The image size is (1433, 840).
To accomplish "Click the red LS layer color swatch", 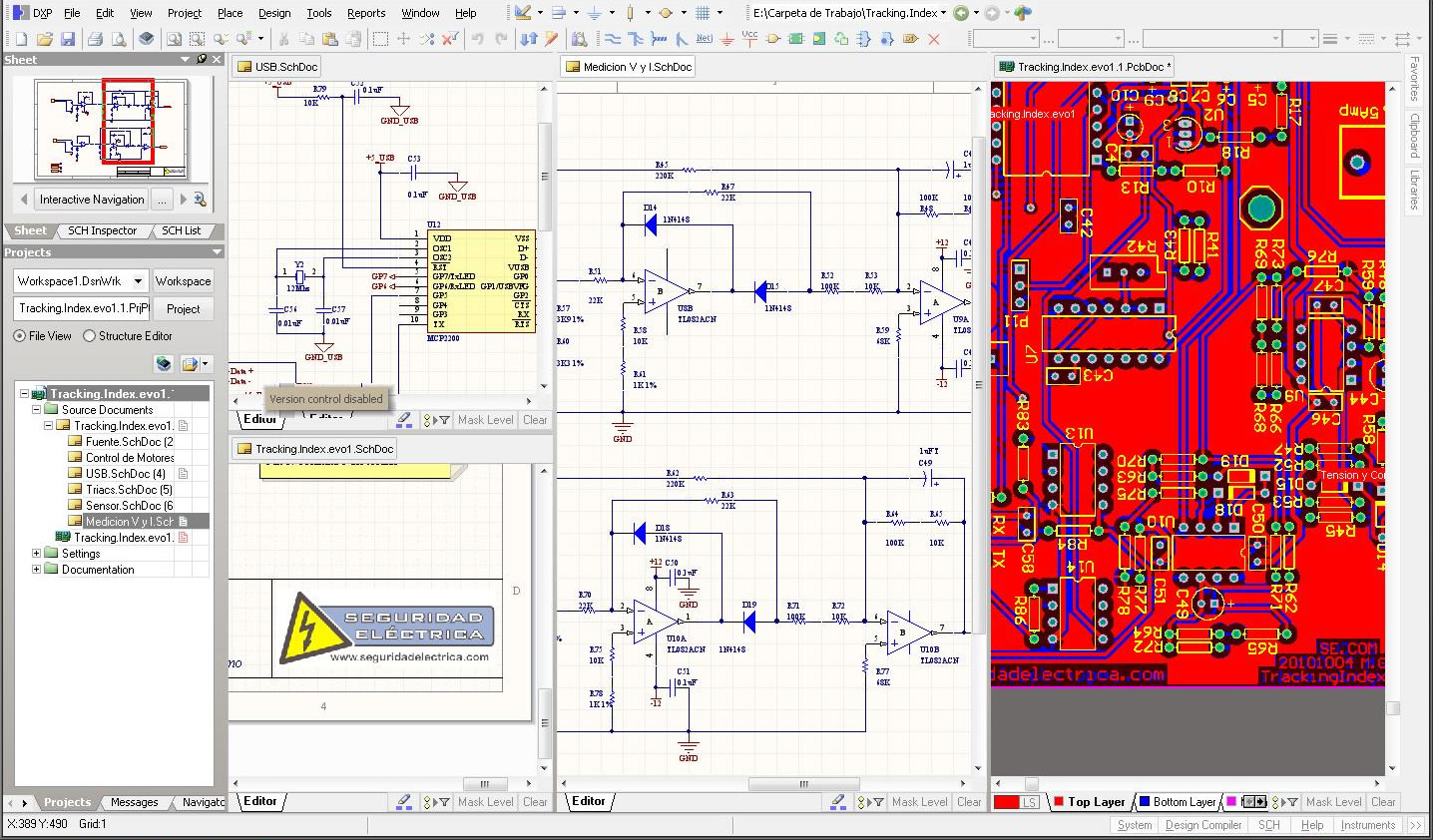I will [x=1007, y=802].
